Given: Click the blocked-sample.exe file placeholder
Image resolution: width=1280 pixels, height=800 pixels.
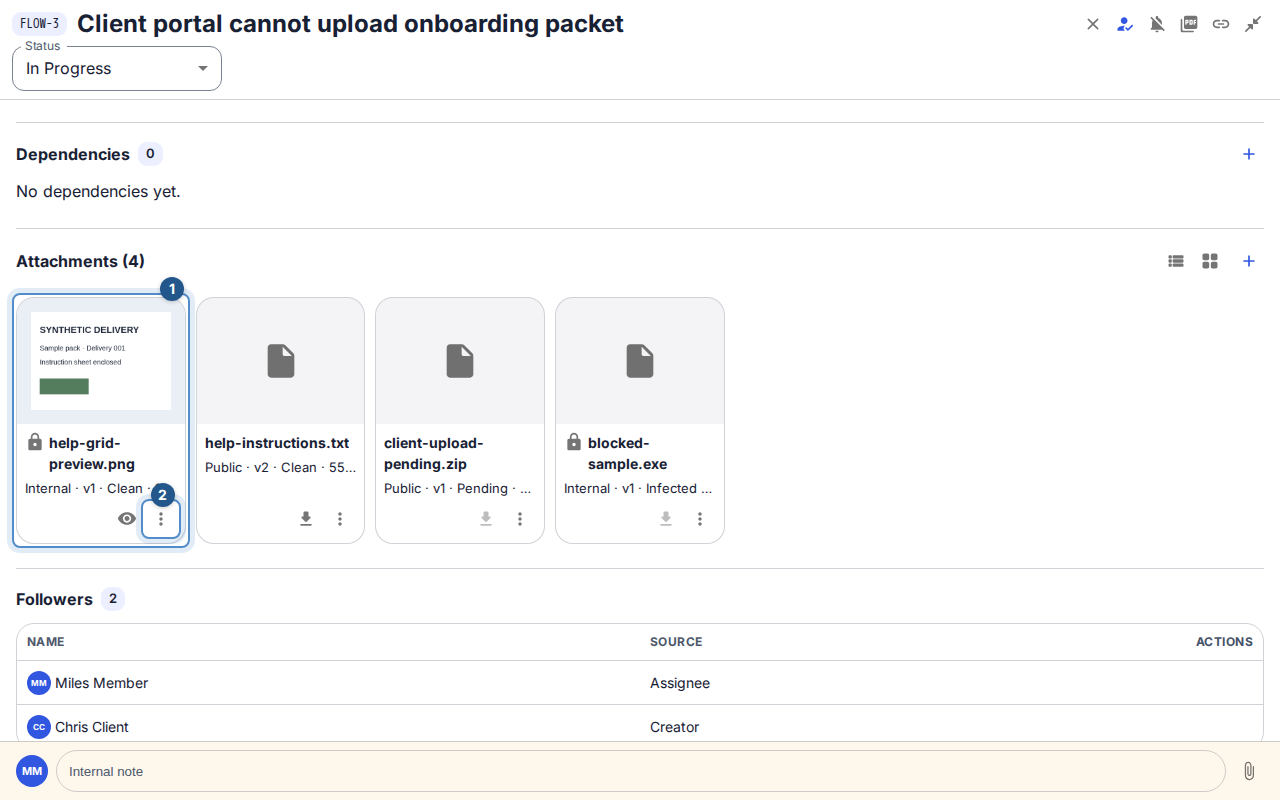Looking at the screenshot, I should [640, 361].
